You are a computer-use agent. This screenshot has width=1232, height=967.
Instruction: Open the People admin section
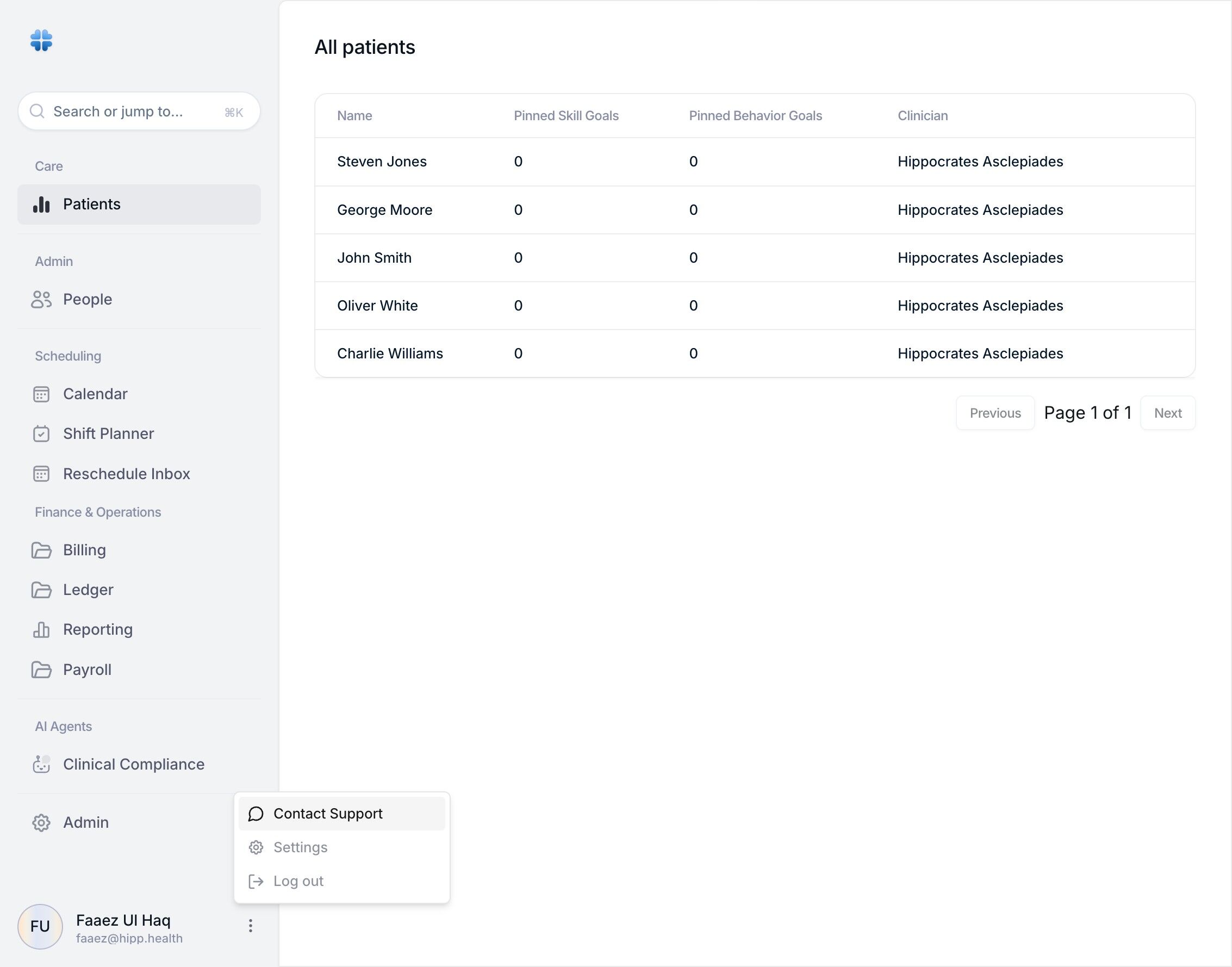(87, 299)
